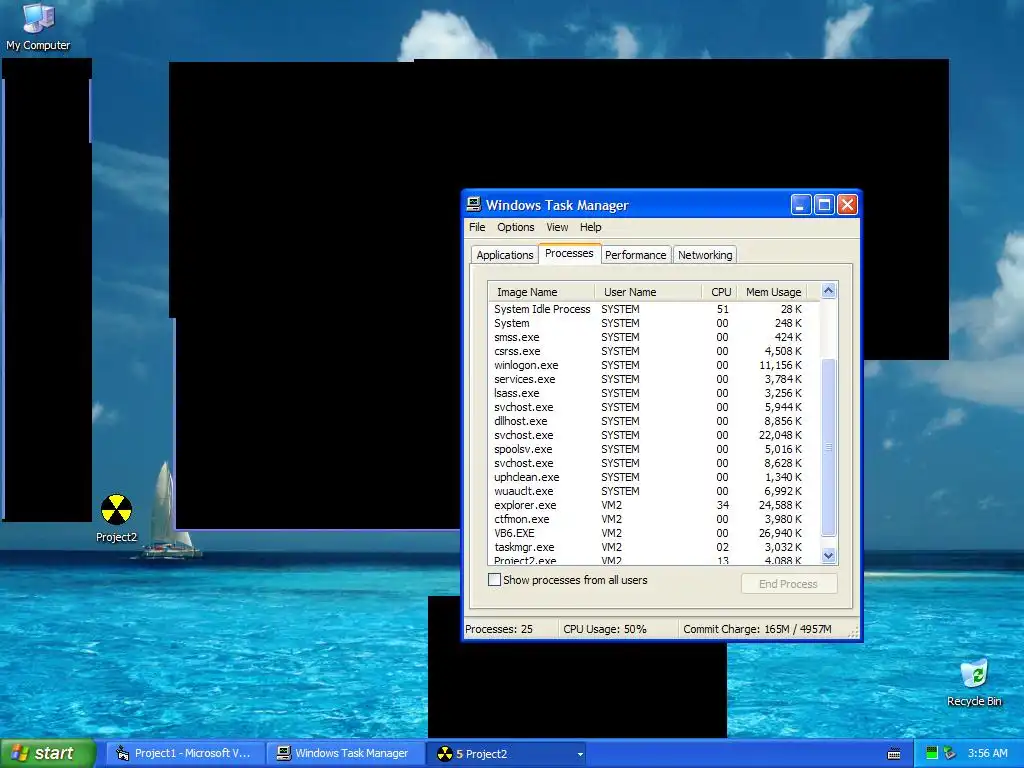Open the File menu

(477, 227)
